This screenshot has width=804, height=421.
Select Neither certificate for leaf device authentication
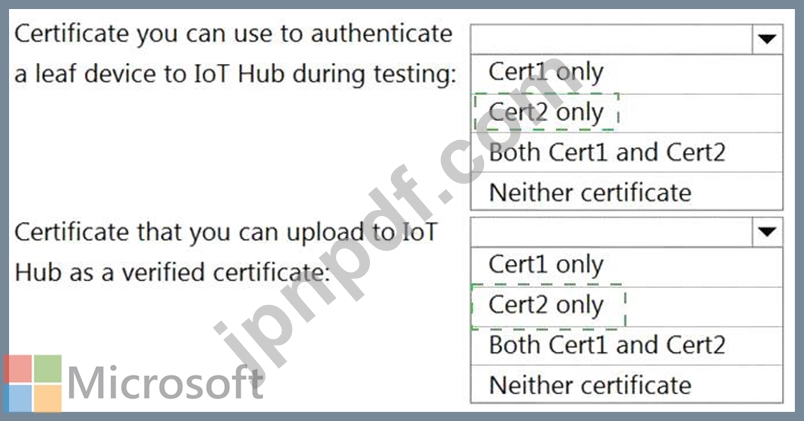tap(627, 191)
